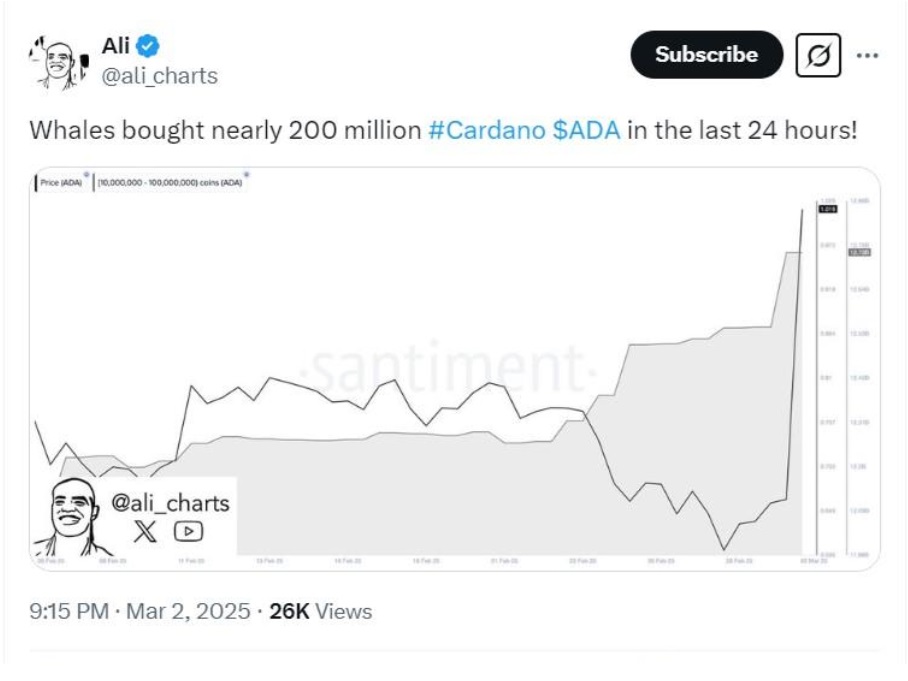Open the #Cardano hashtag link
Viewport: 908px width, 681px height.
pyautogui.click(x=487, y=130)
